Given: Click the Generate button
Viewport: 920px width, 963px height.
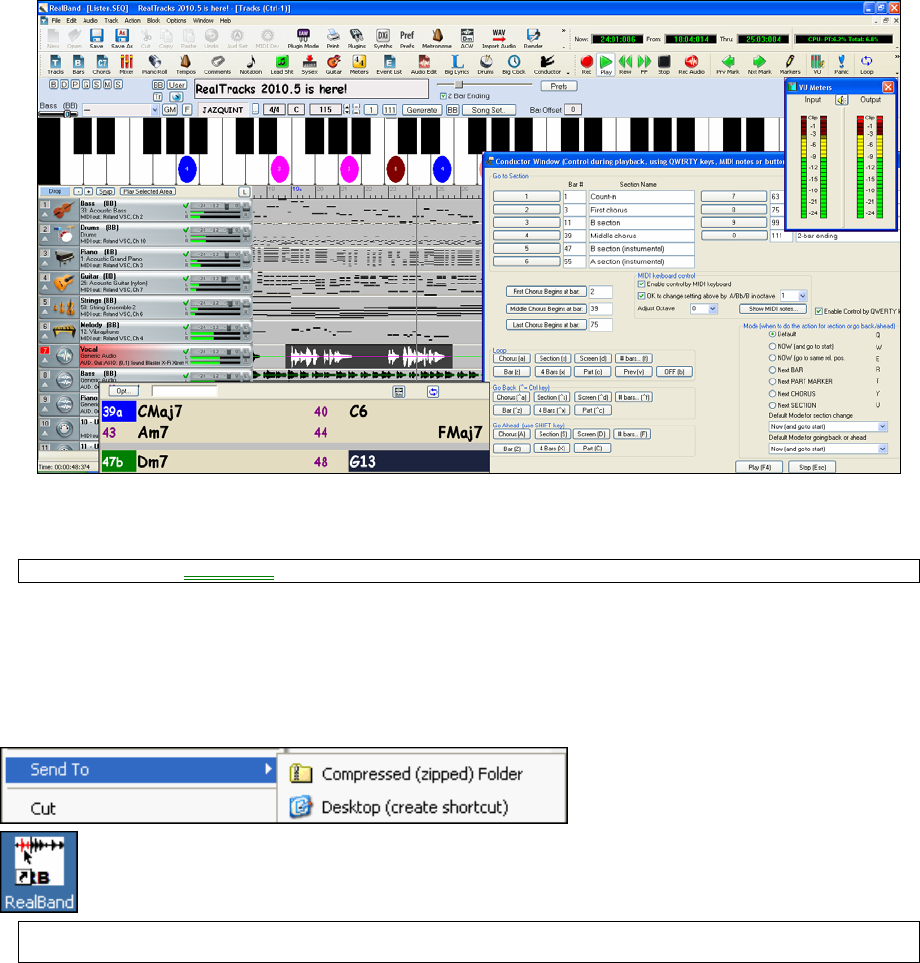Looking at the screenshot, I should click(422, 110).
